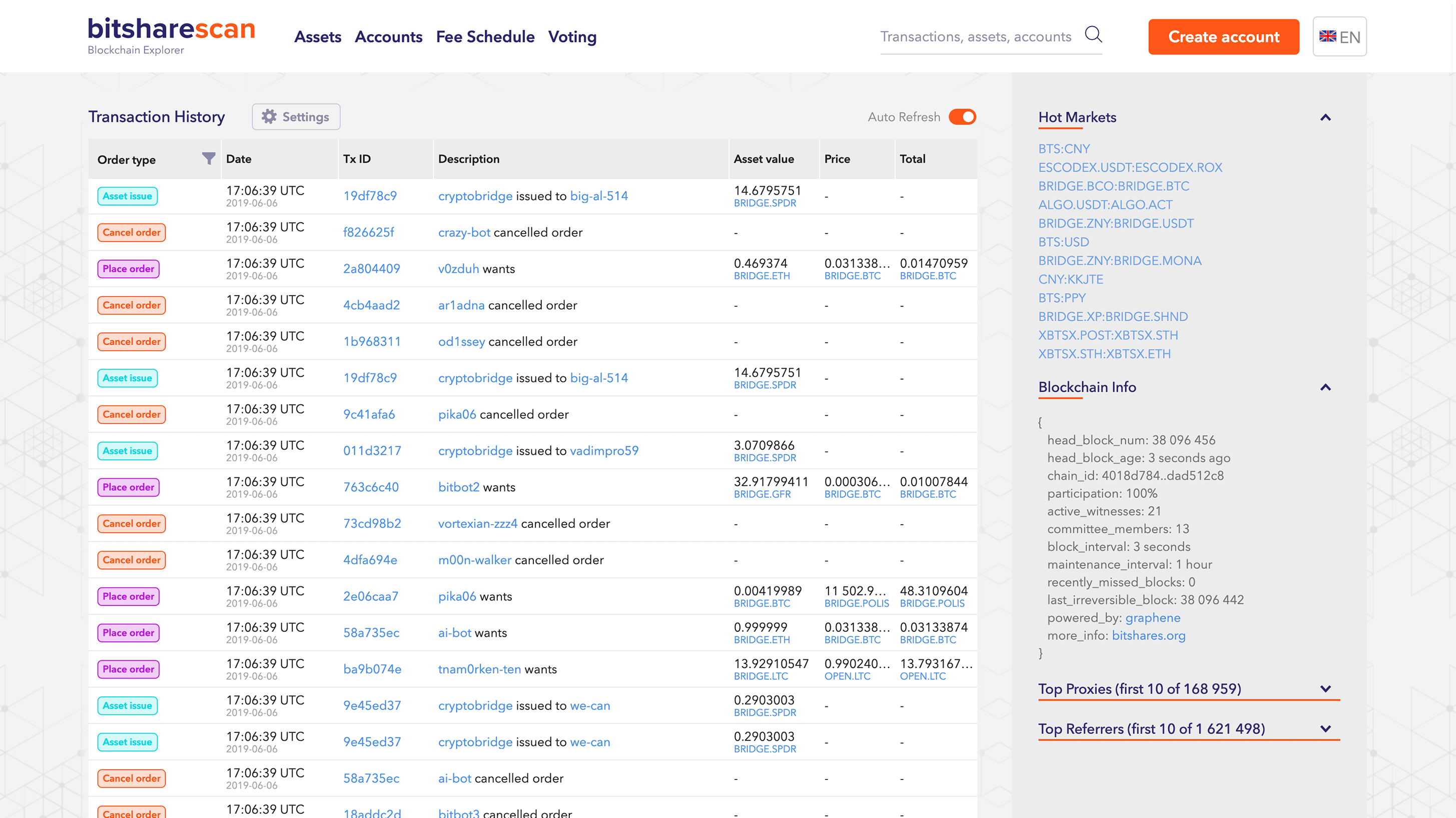Viewport: 1456px width, 818px height.
Task: Go to the Fee Schedule page
Action: pyautogui.click(x=485, y=37)
